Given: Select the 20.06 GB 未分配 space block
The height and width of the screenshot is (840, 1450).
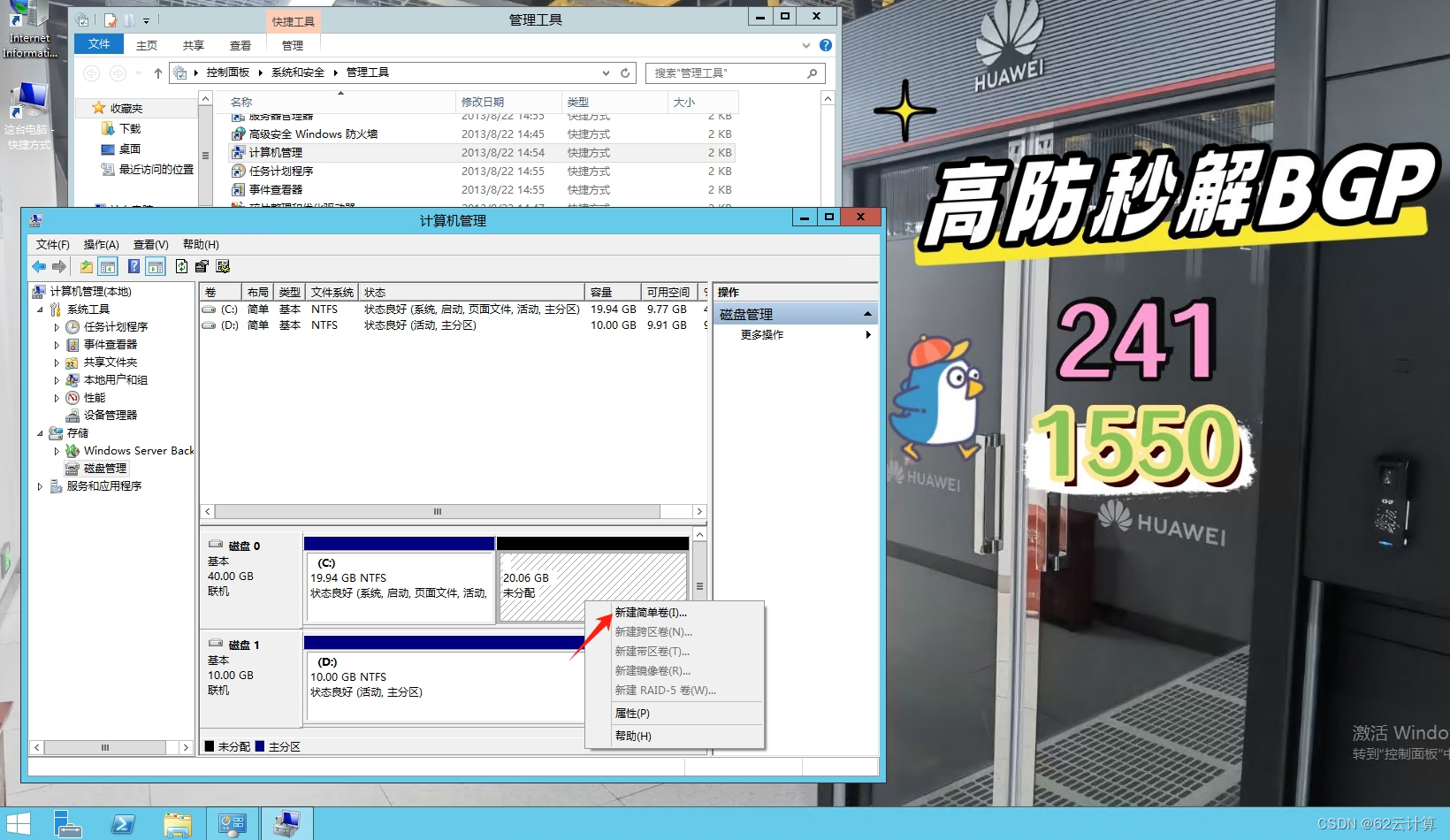Looking at the screenshot, I should 592,579.
